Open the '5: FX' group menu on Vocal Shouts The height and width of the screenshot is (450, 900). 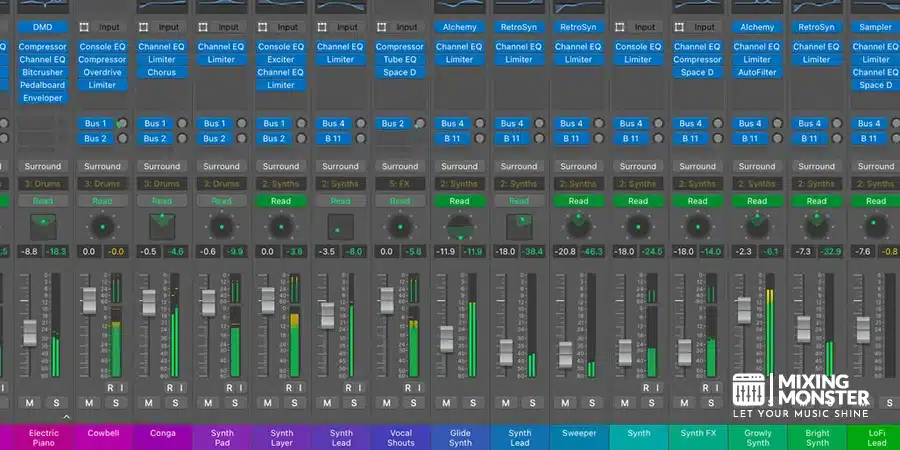point(400,183)
